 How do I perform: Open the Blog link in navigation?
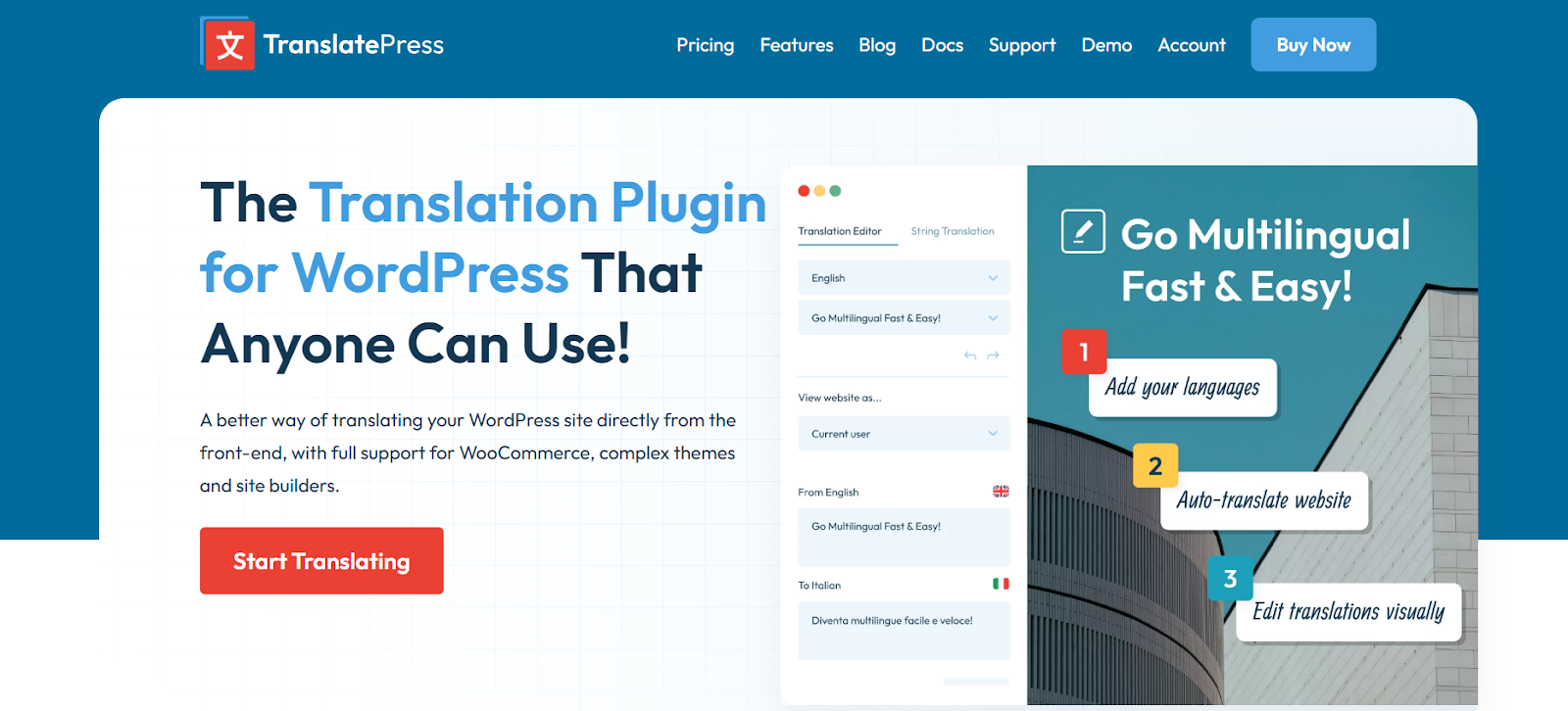tap(877, 45)
